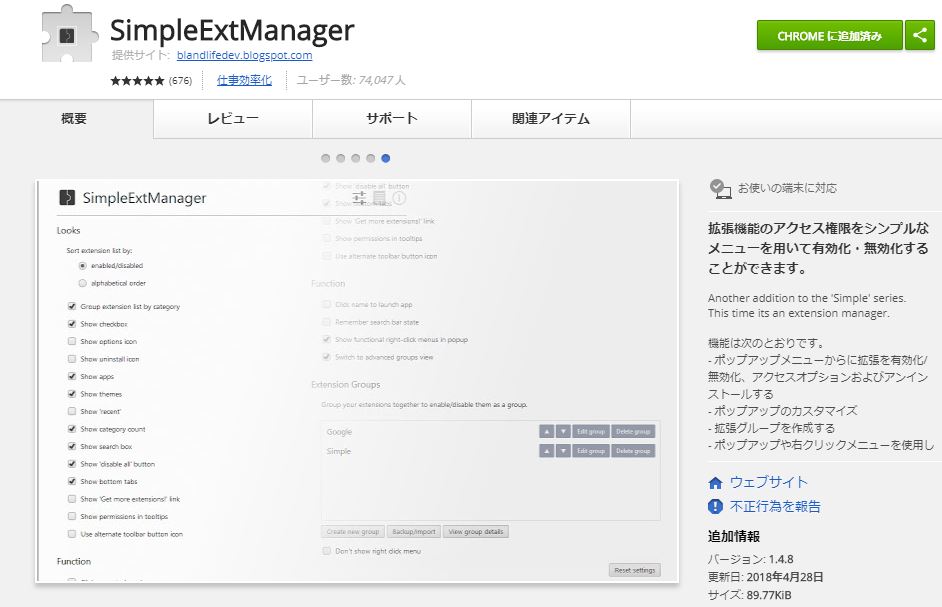Click the Extension Groups heading
942x607 pixels.
click(x=345, y=385)
